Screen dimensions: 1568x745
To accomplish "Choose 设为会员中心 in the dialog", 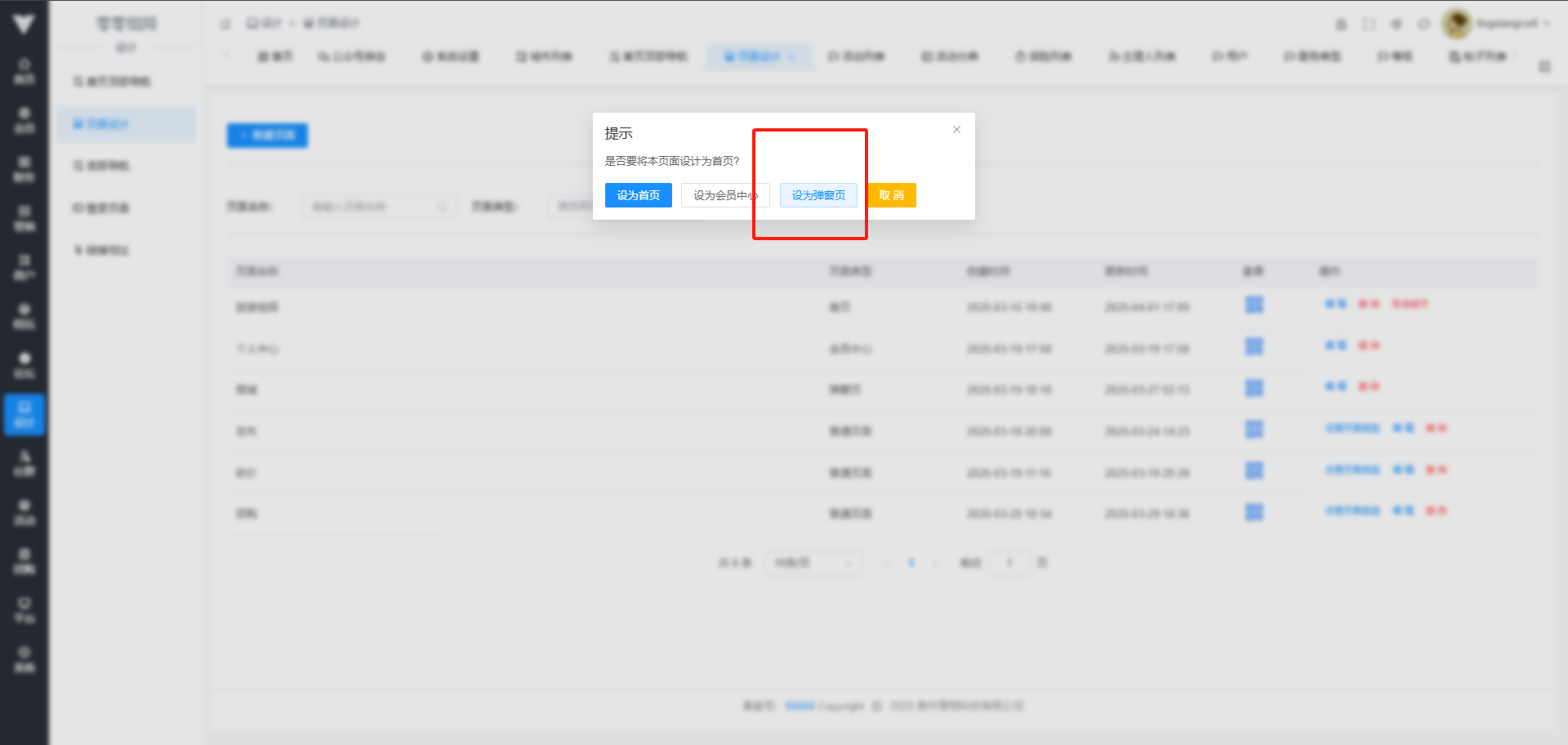I will coord(724,195).
